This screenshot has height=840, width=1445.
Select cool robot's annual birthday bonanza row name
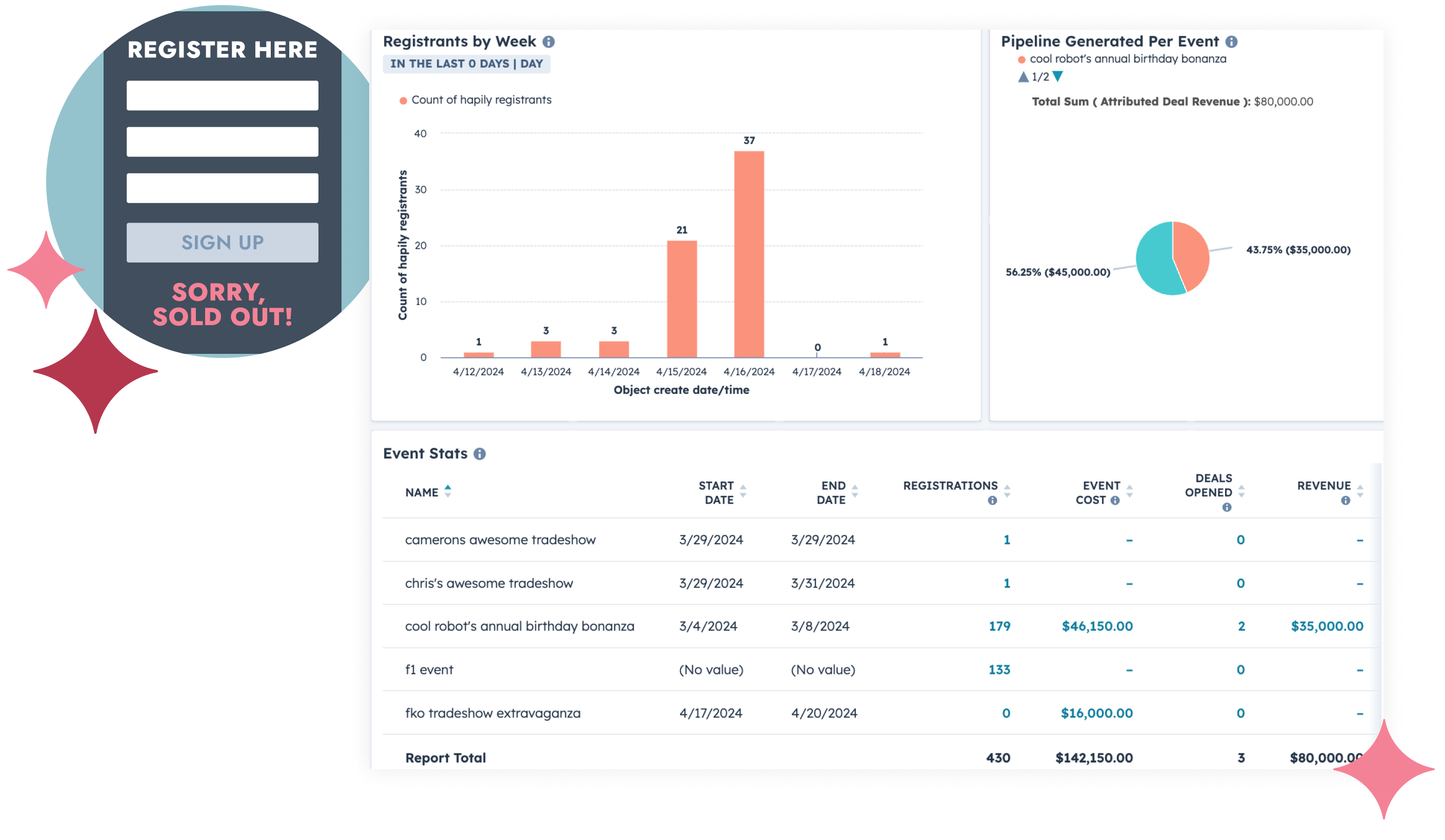coord(520,627)
